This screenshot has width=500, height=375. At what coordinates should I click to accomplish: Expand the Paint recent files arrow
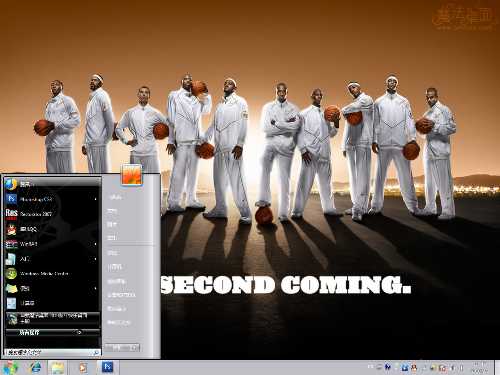96,288
